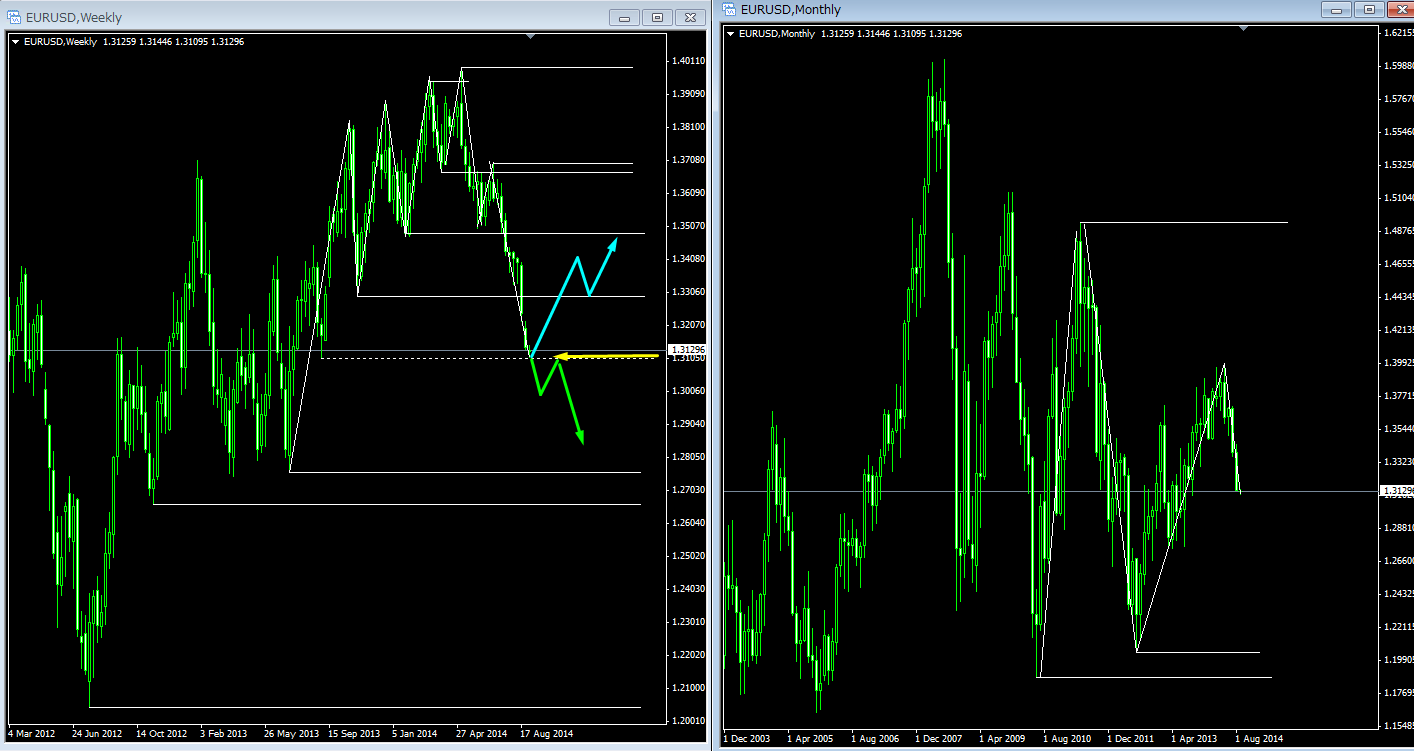Click the 1.40110 price level on Weekly scale
1414x751 pixels.
pyautogui.click(x=687, y=61)
